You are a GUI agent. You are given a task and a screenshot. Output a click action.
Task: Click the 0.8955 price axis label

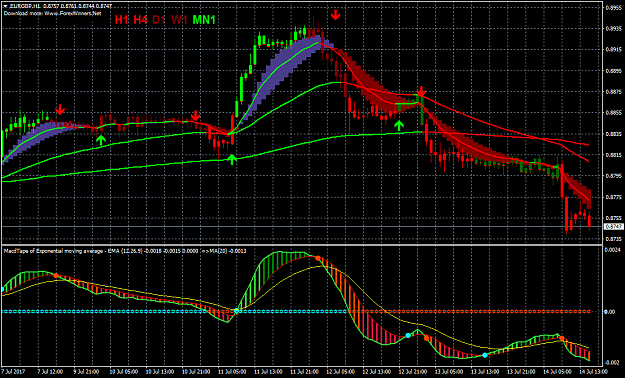[613, 8]
